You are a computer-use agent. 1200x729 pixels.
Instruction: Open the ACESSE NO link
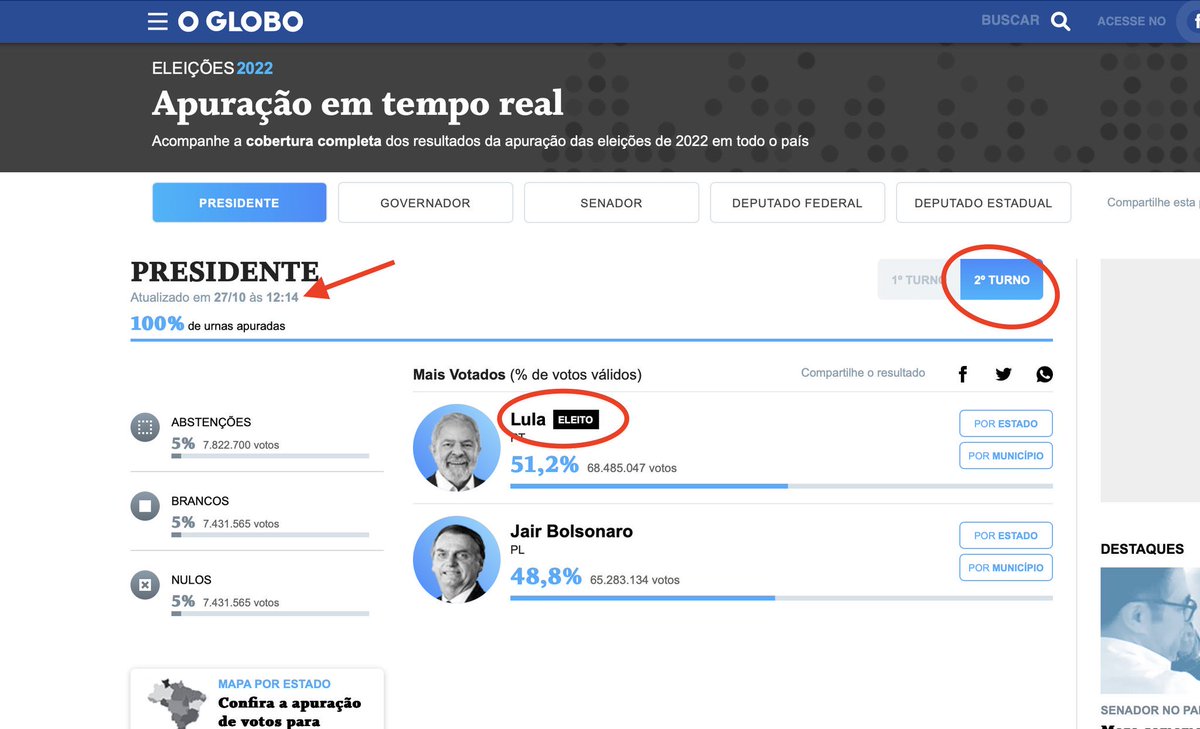(1131, 21)
